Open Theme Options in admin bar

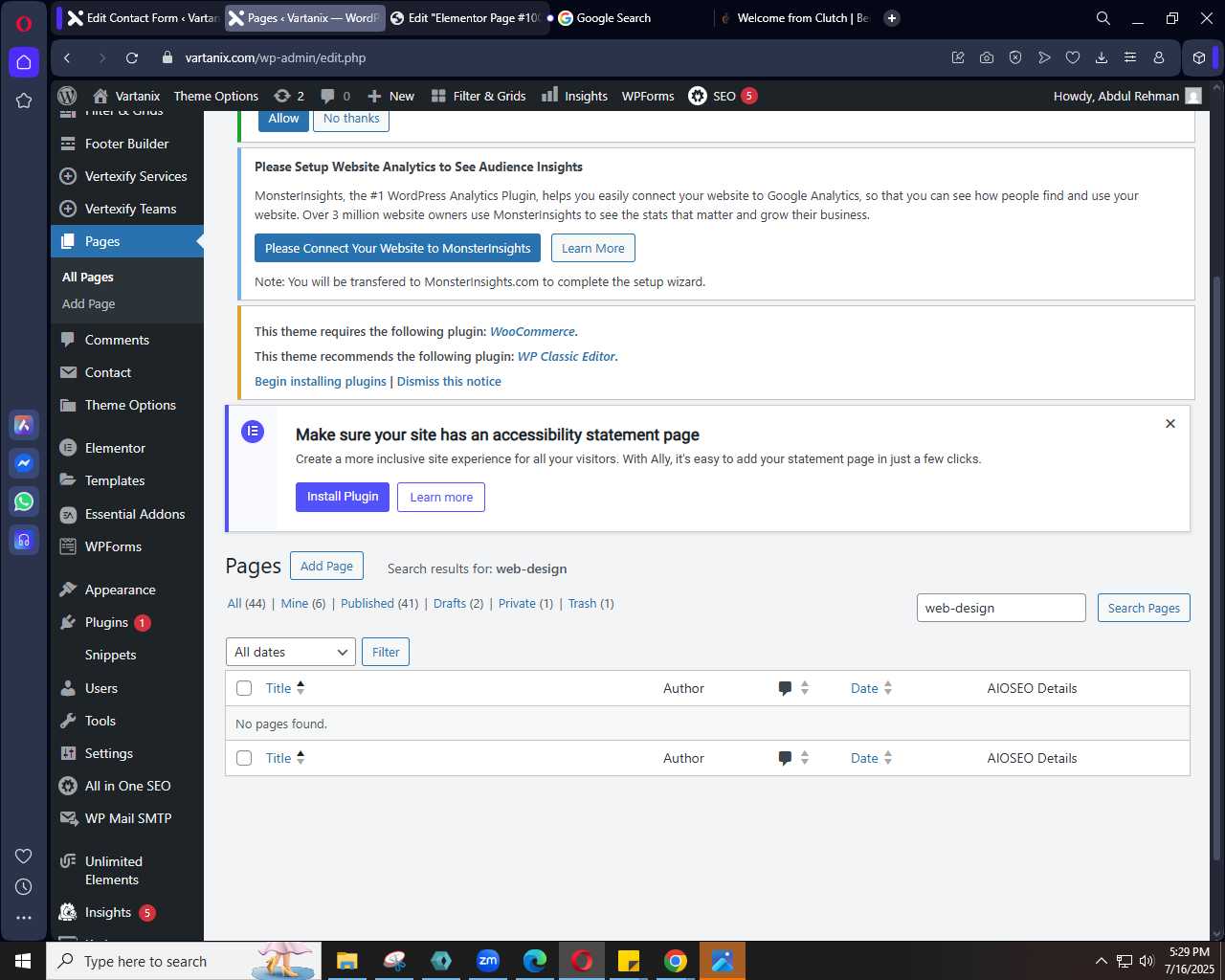pos(216,96)
